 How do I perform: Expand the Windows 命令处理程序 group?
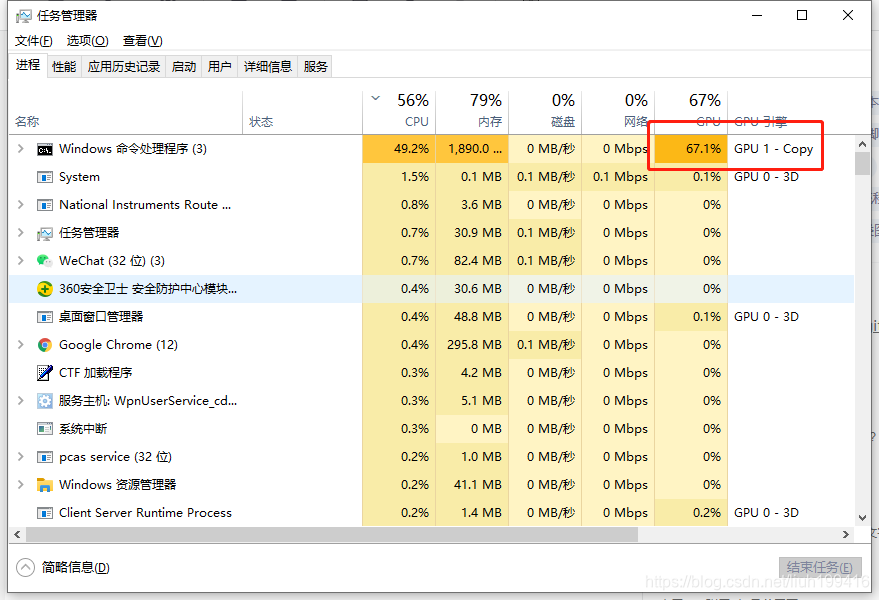(x=21, y=149)
